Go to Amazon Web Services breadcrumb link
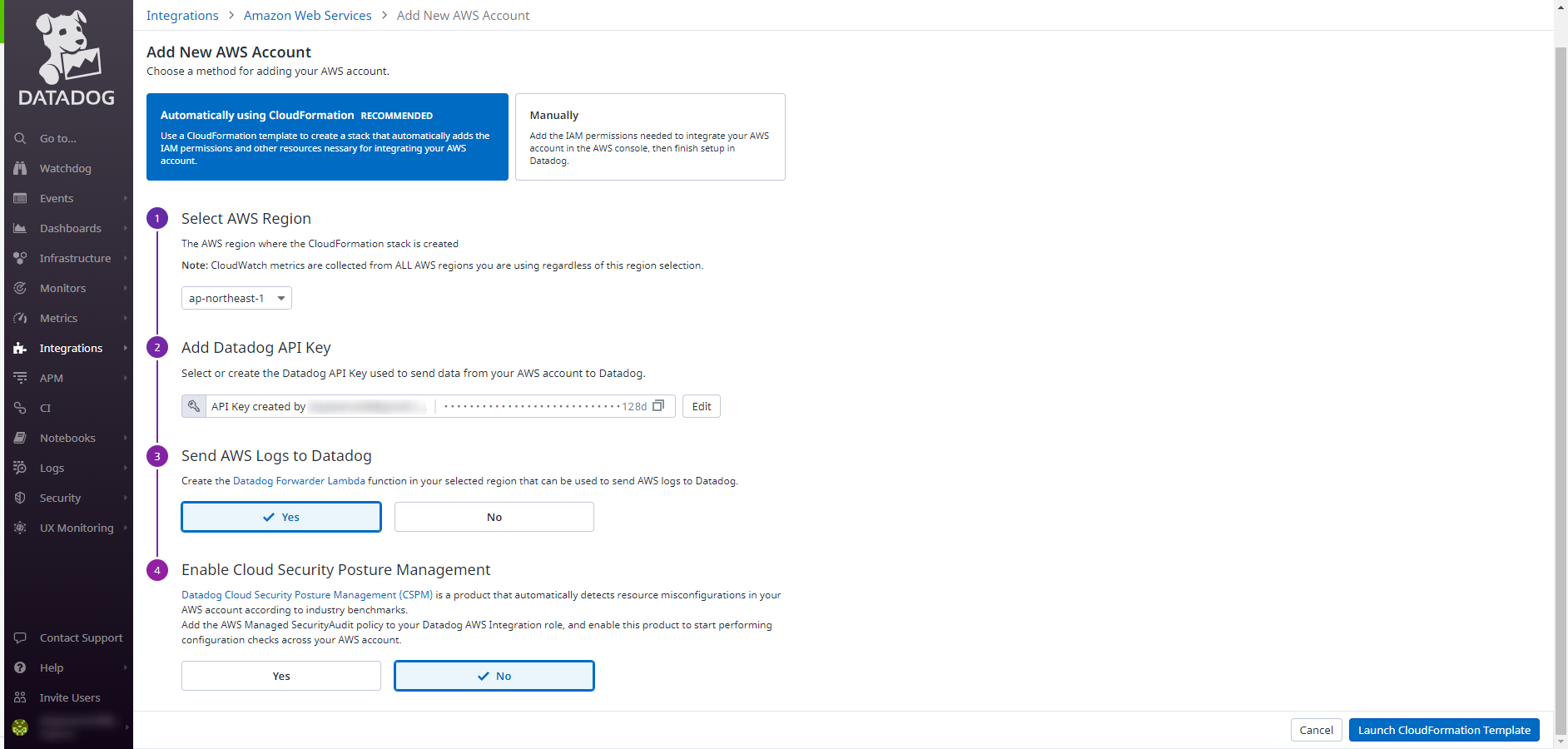Screen dimensions: 1568x749 click(308, 15)
